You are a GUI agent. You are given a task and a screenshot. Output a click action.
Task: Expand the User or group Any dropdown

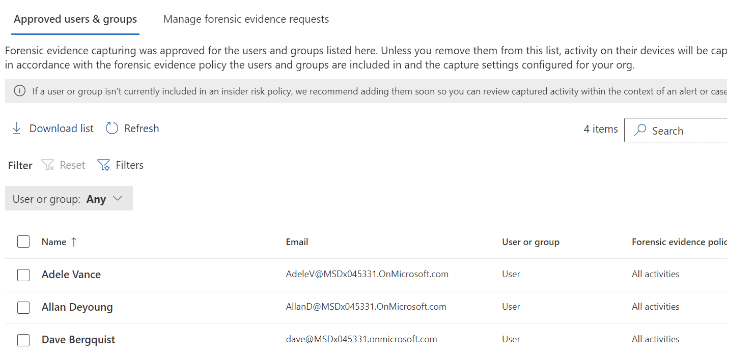point(69,199)
